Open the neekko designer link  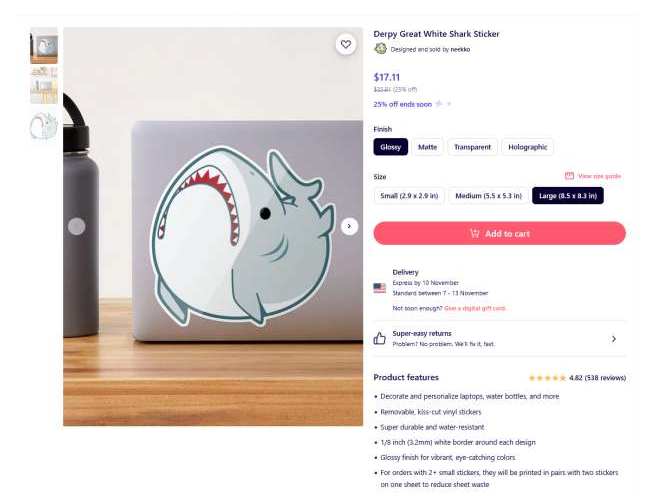(460, 49)
